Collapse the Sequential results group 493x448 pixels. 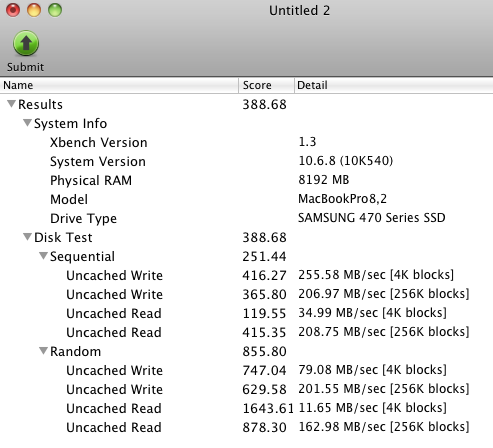click(x=44, y=256)
